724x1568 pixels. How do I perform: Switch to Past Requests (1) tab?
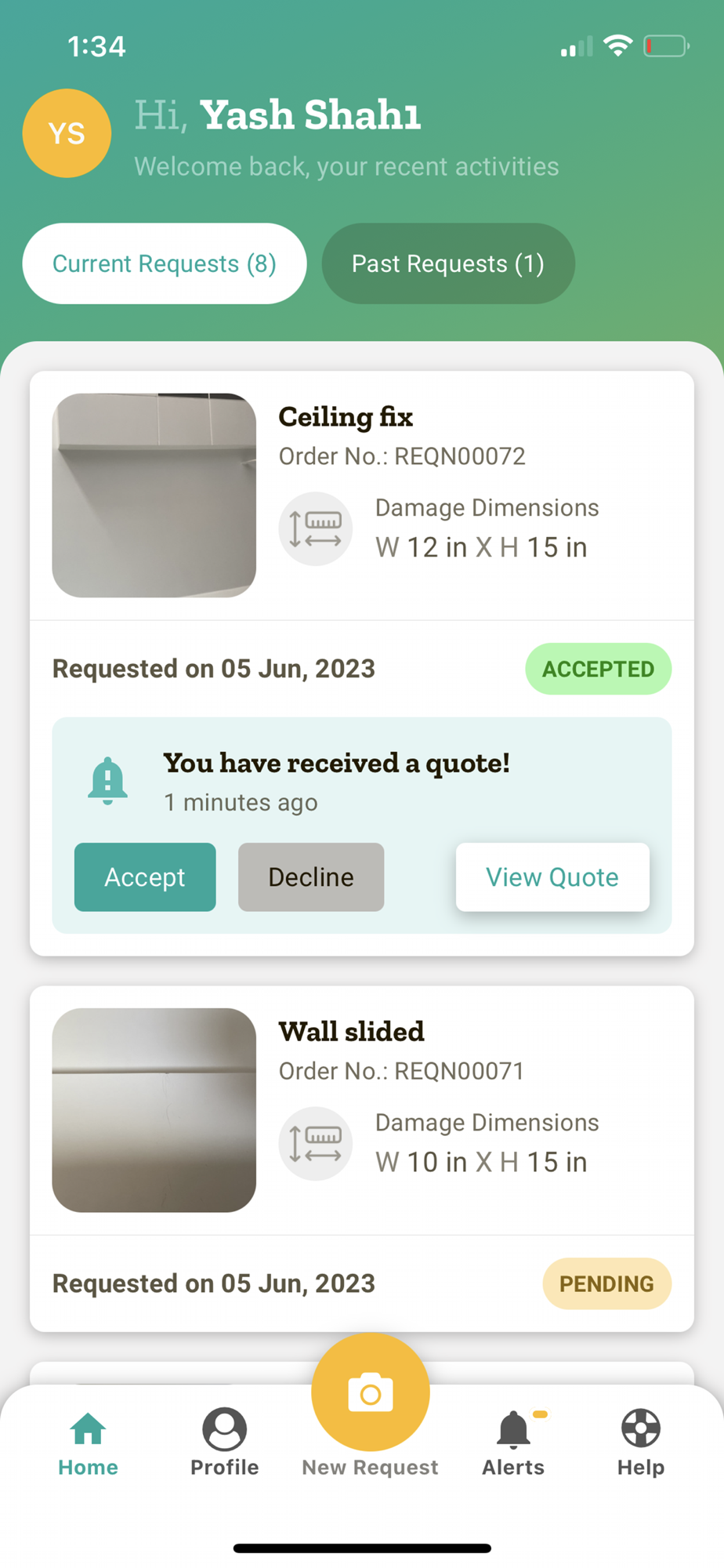pos(448,263)
